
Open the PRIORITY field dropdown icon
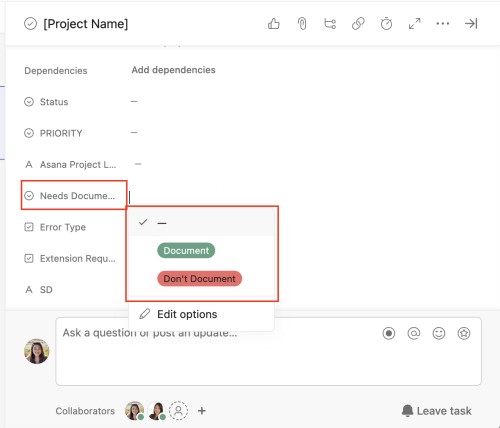[x=29, y=133]
